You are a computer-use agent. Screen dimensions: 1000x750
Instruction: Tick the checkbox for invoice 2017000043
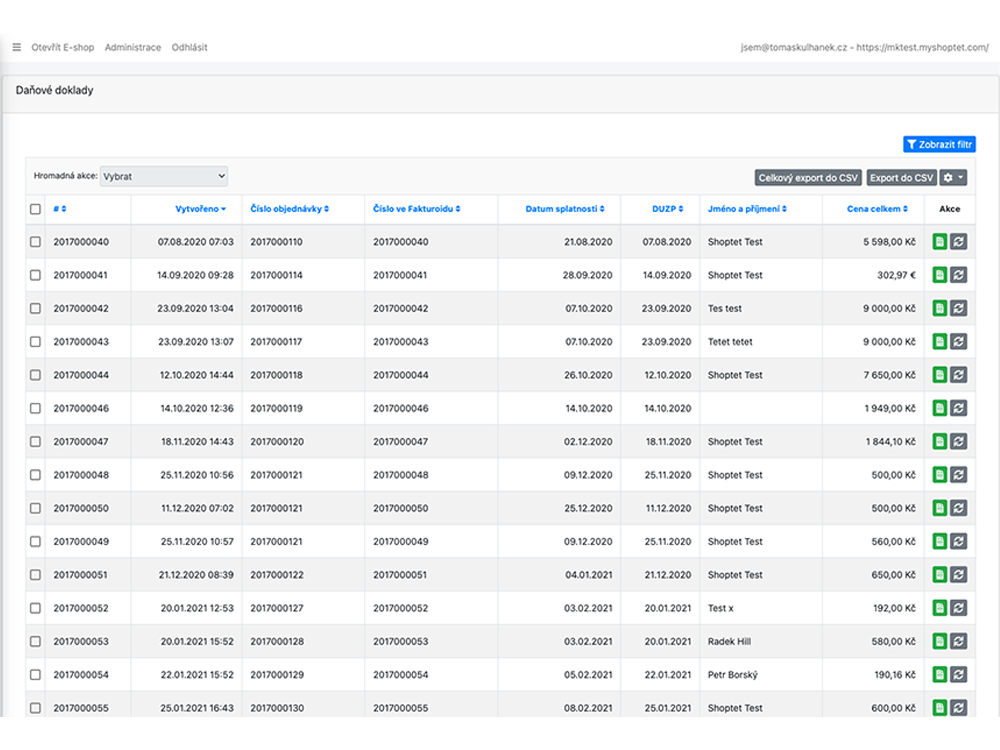[35, 341]
